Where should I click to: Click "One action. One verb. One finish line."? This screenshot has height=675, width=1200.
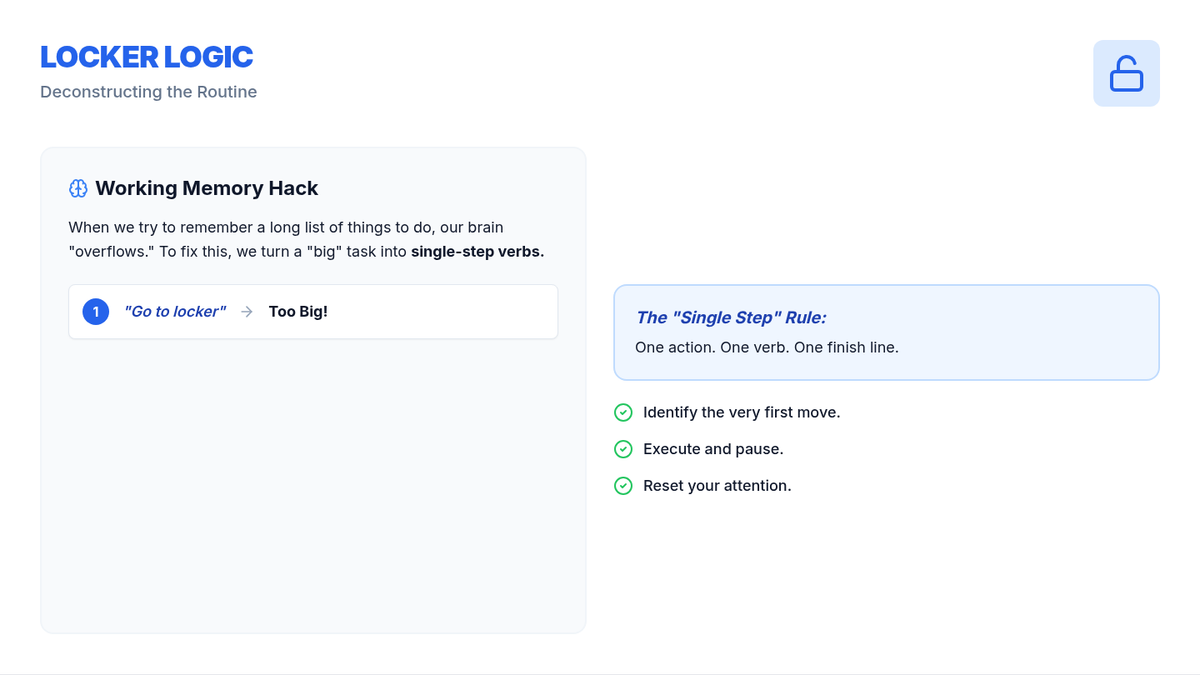coord(766,348)
